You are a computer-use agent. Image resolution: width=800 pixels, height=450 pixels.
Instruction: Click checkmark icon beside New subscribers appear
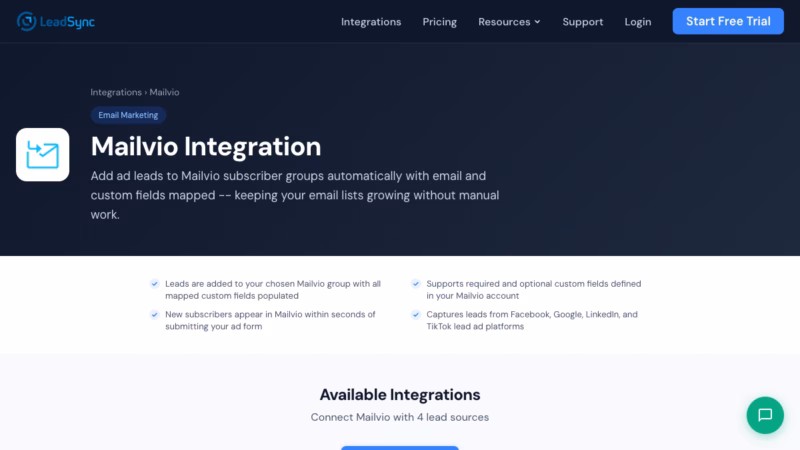[x=154, y=314]
